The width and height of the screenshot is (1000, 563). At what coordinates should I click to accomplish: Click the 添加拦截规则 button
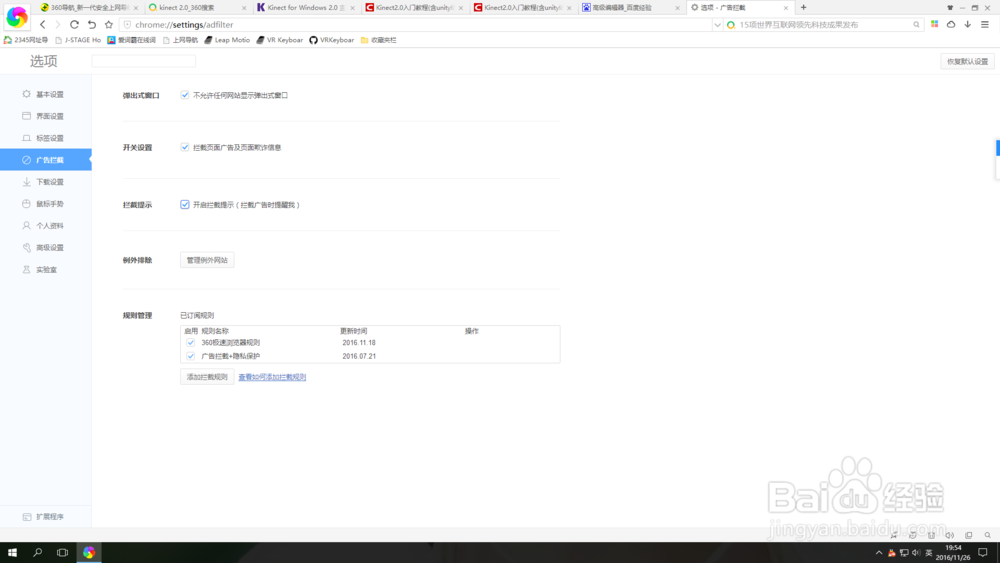[x=207, y=377]
